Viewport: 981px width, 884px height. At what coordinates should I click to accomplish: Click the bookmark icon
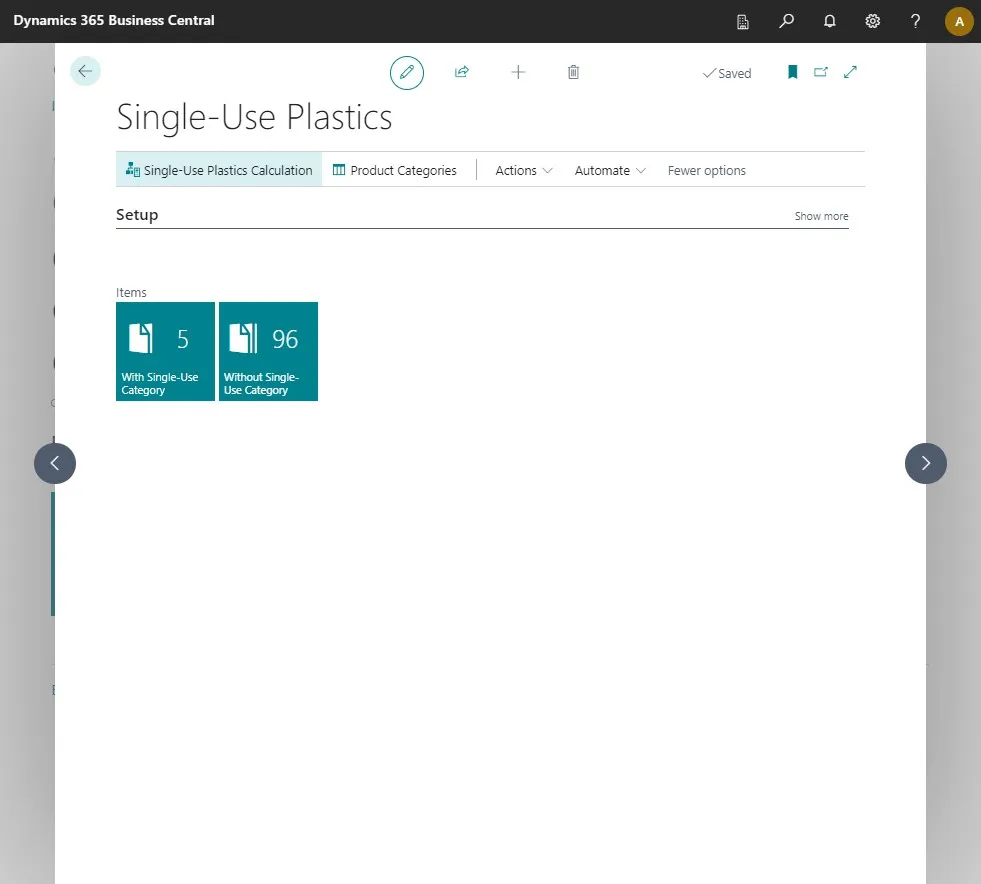pos(792,72)
